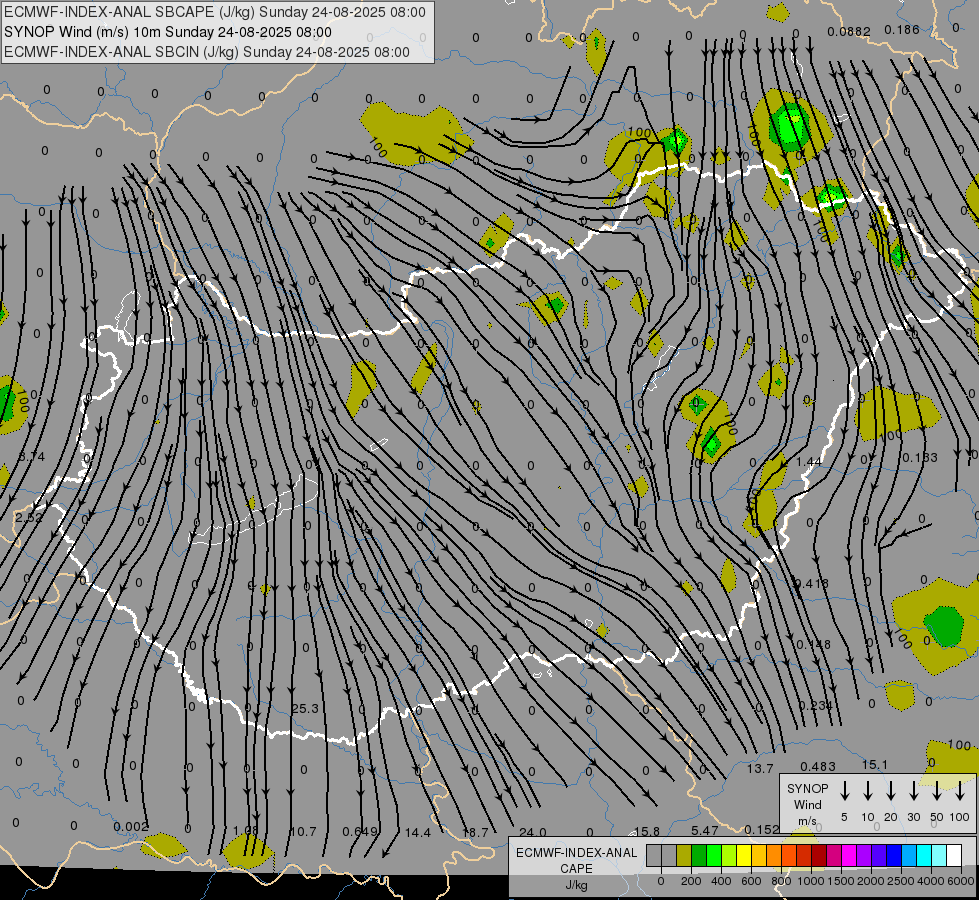Select the SYNOP Wind 10m title line
Screen dimensions: 979x900
pyautogui.click(x=167, y=32)
